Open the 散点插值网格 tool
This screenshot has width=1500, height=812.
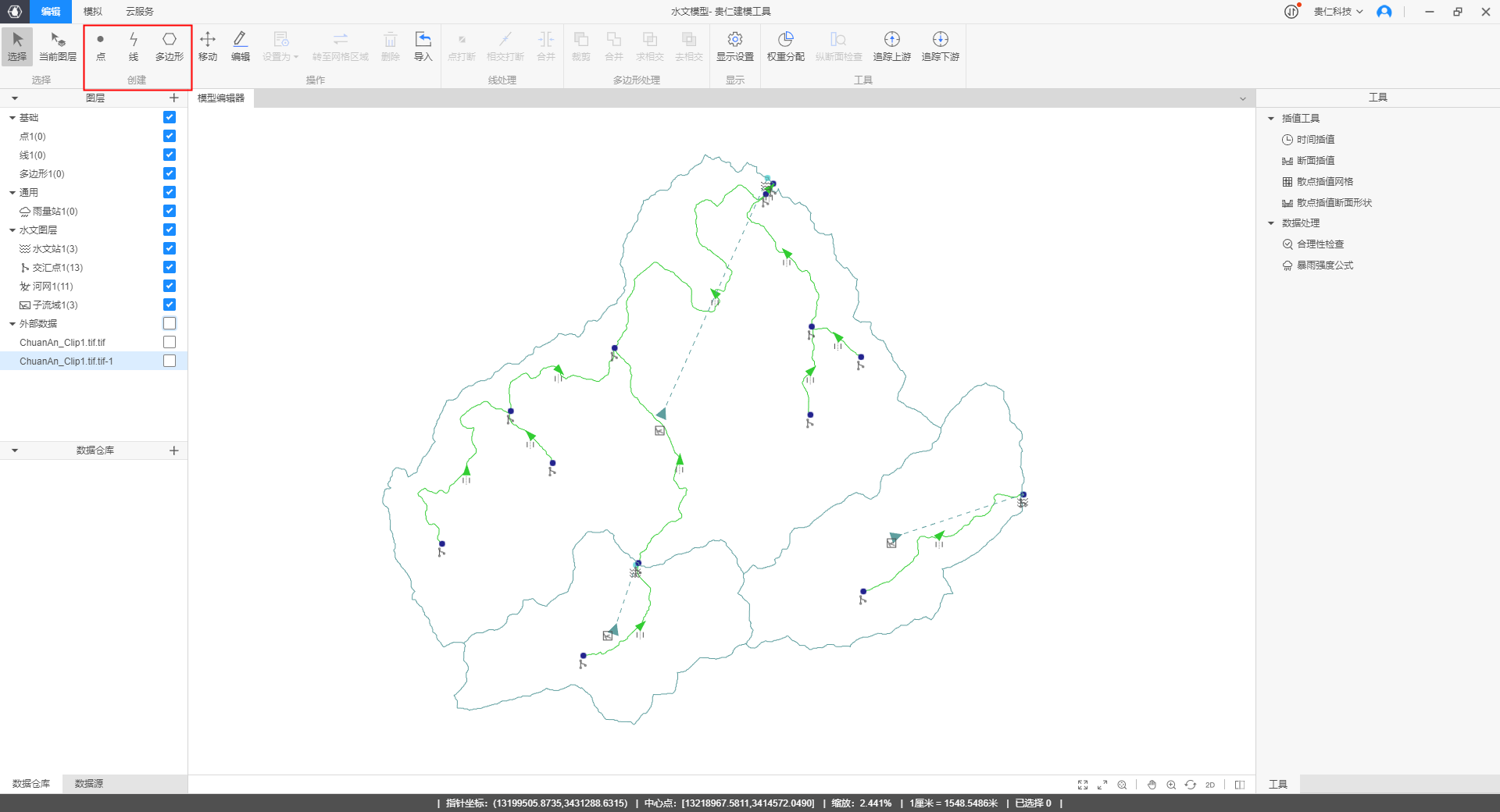1324,182
